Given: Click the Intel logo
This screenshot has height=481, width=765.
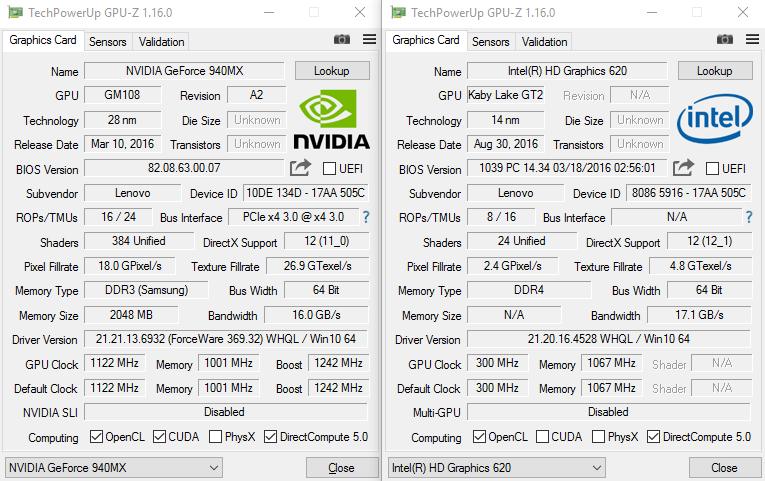Looking at the screenshot, I should pyautogui.click(x=715, y=119).
